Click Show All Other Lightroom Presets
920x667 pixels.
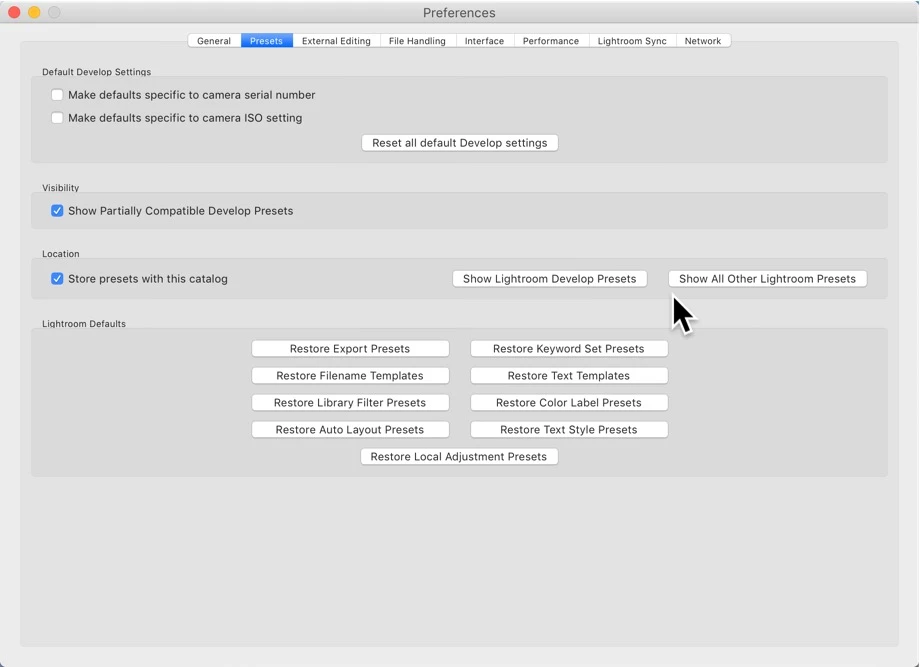(767, 279)
